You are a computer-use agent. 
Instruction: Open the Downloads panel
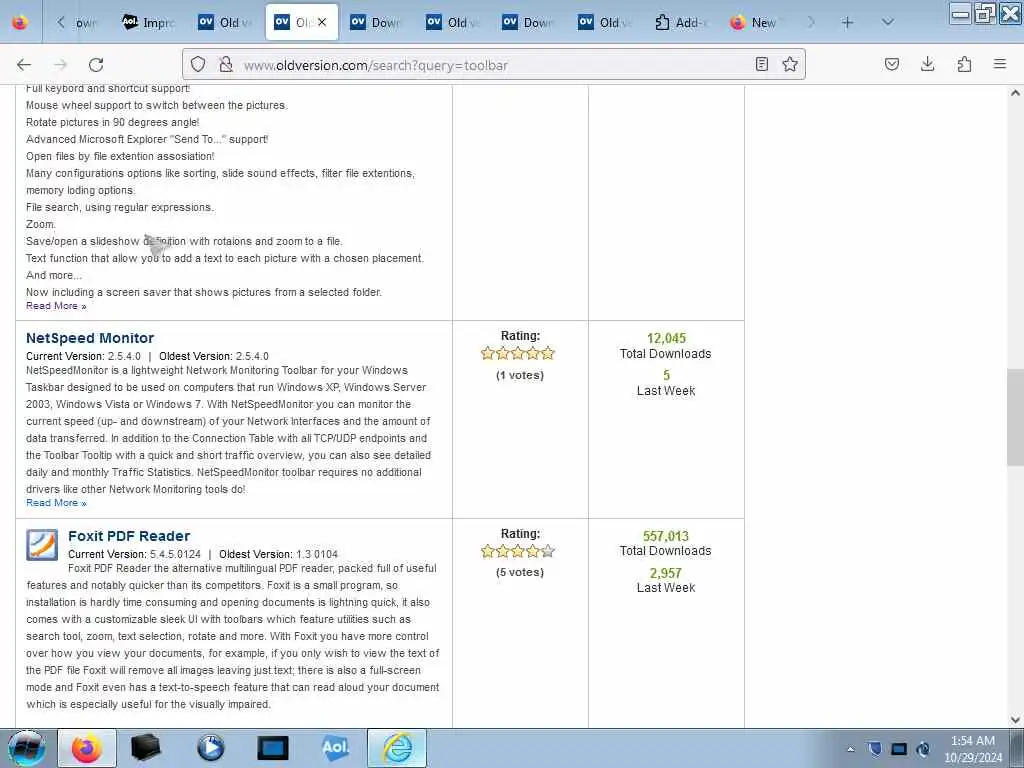pyautogui.click(x=928, y=64)
